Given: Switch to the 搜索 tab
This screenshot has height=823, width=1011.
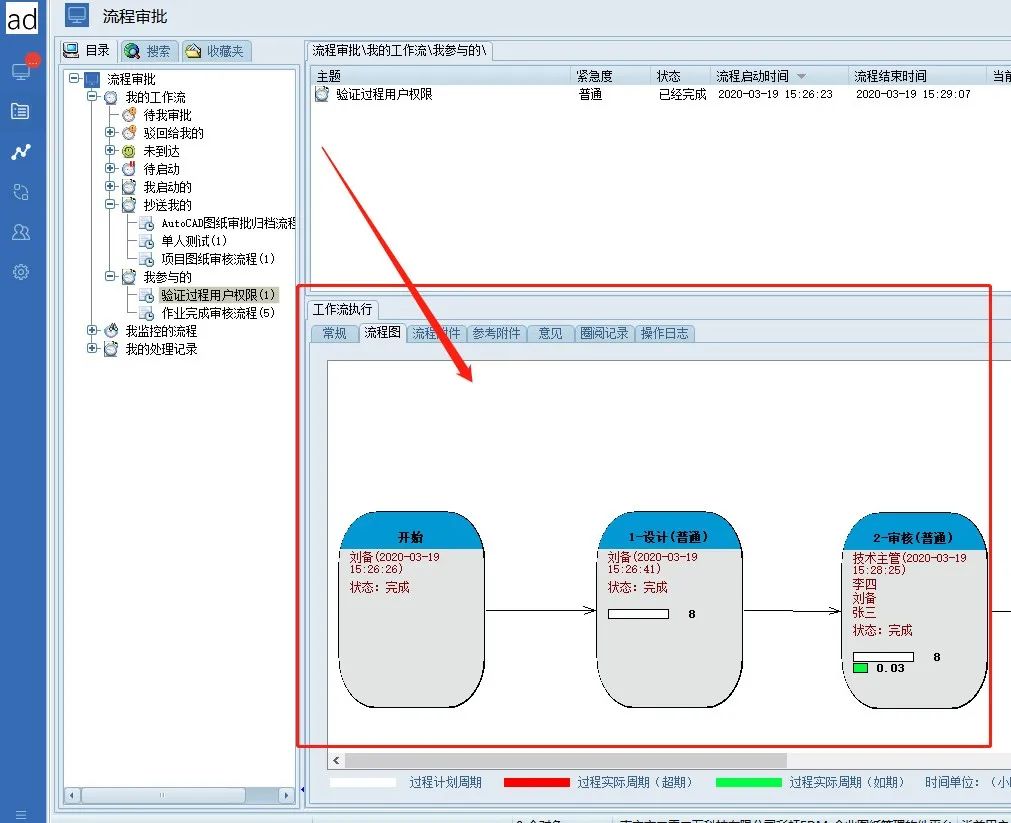Looking at the screenshot, I should (x=148, y=51).
